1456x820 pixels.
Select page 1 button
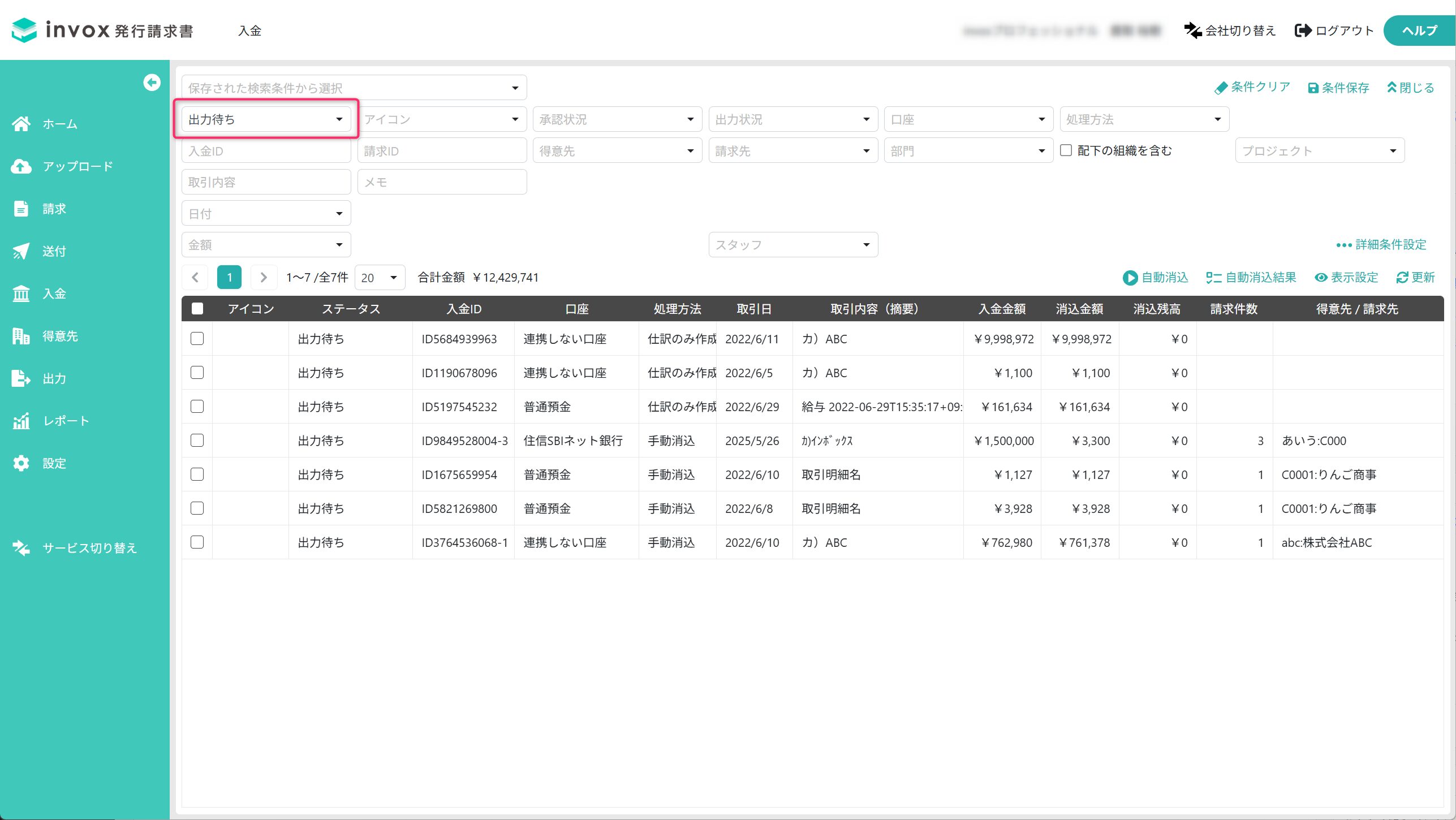pos(229,277)
